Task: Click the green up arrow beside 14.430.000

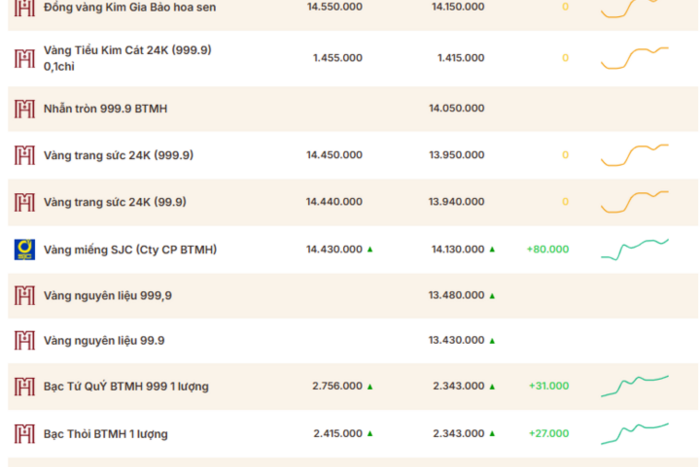Action: (370, 249)
